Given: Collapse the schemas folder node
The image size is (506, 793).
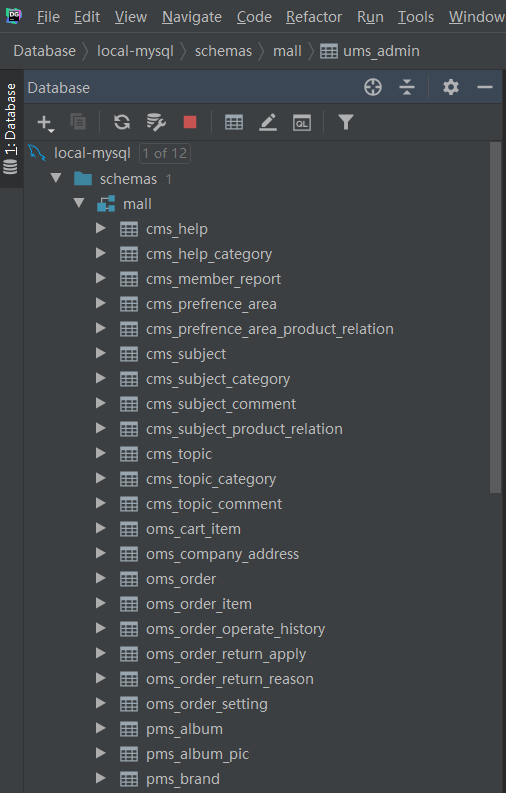Looking at the screenshot, I should click(56, 179).
